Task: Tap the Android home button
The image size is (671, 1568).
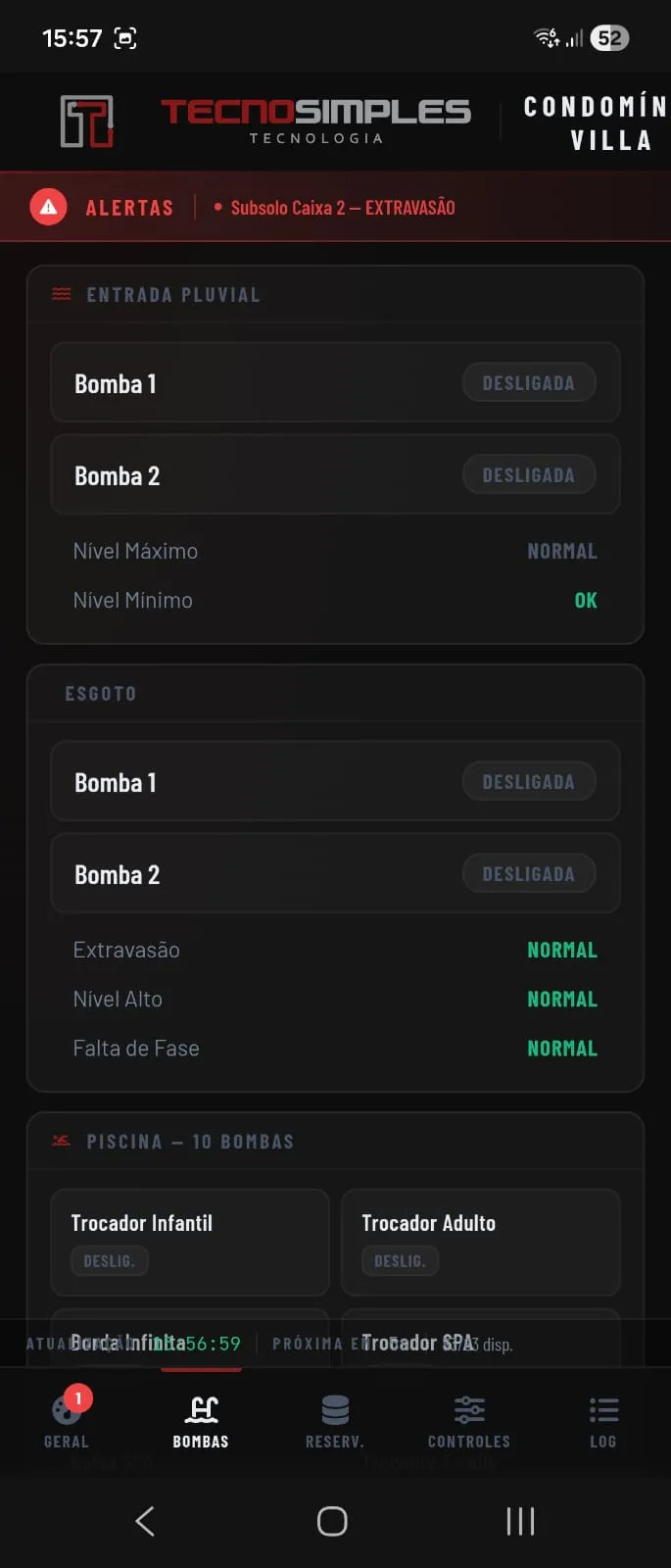Action: (x=331, y=1520)
